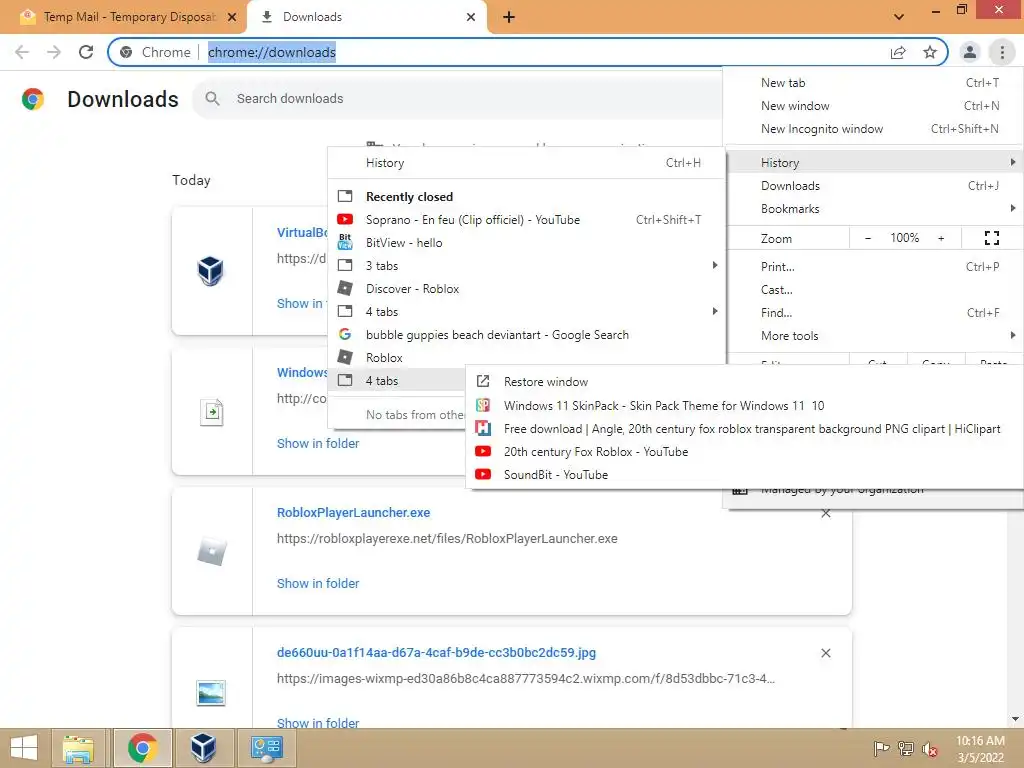Image resolution: width=1024 pixels, height=768 pixels.
Task: Bookmark this page with the star icon
Action: [929, 52]
